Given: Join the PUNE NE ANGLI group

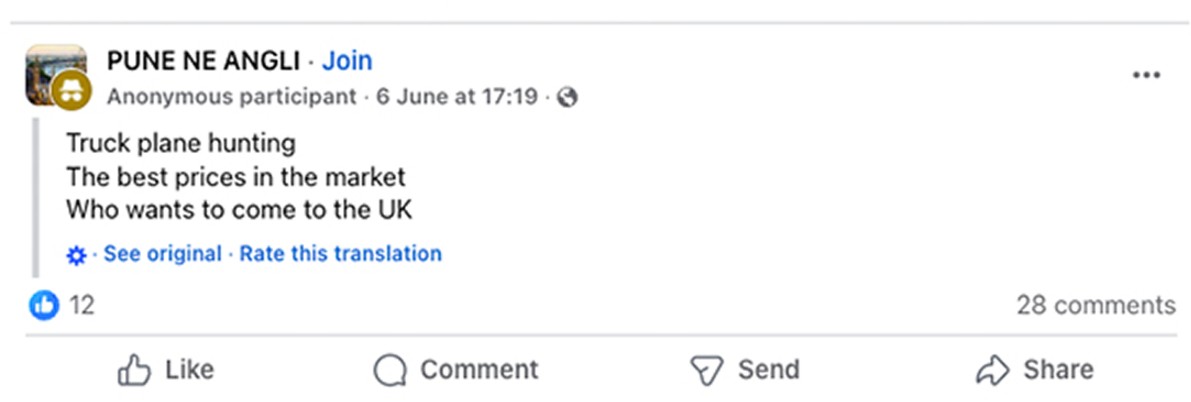Looking at the screenshot, I should pos(347,61).
